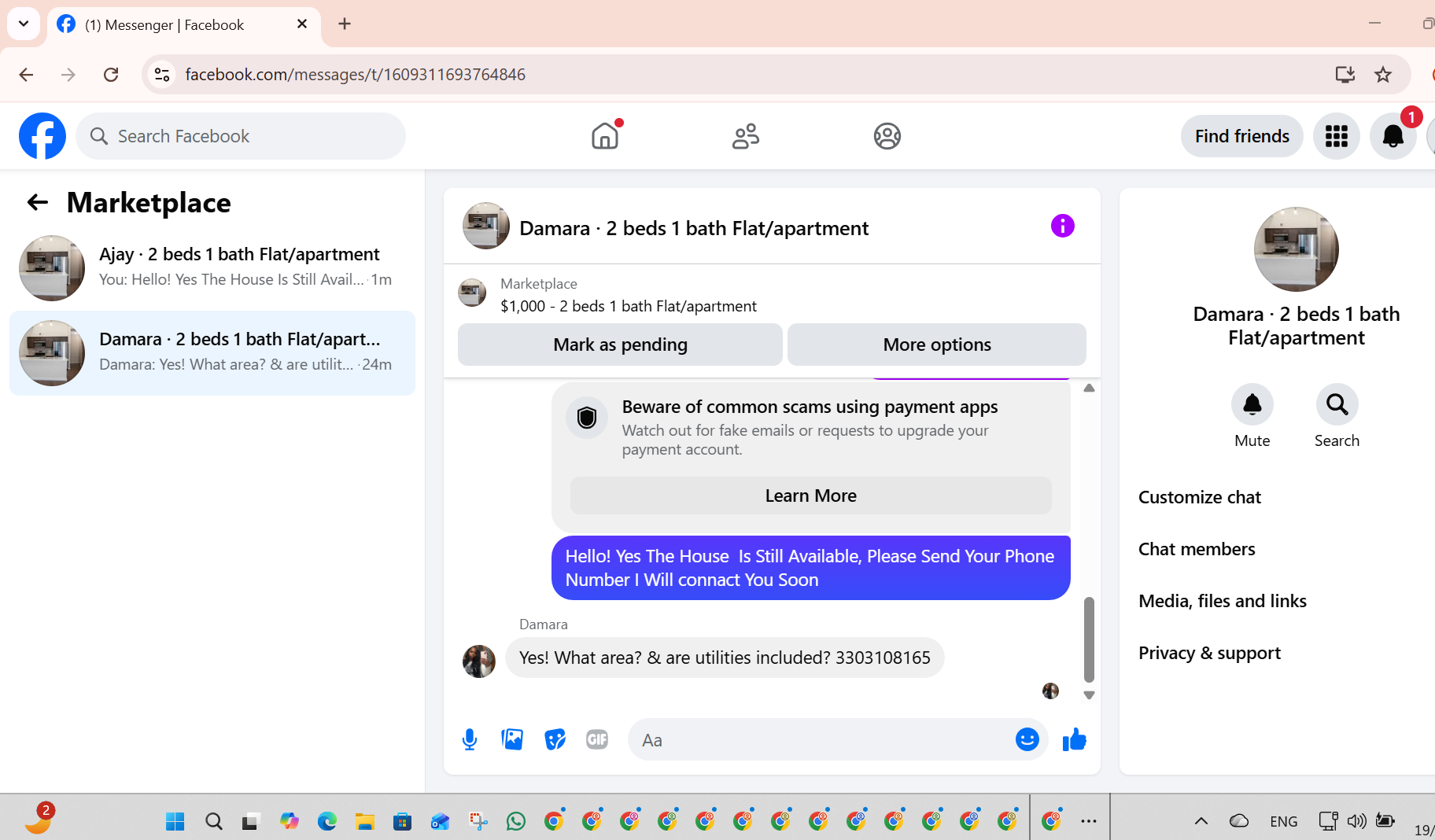
Task: Bookmark this page with the star
Action: (x=1383, y=75)
